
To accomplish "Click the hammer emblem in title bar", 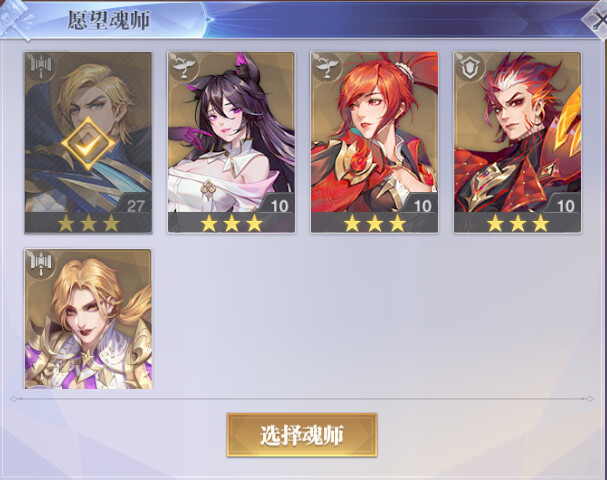I will 15,20.
